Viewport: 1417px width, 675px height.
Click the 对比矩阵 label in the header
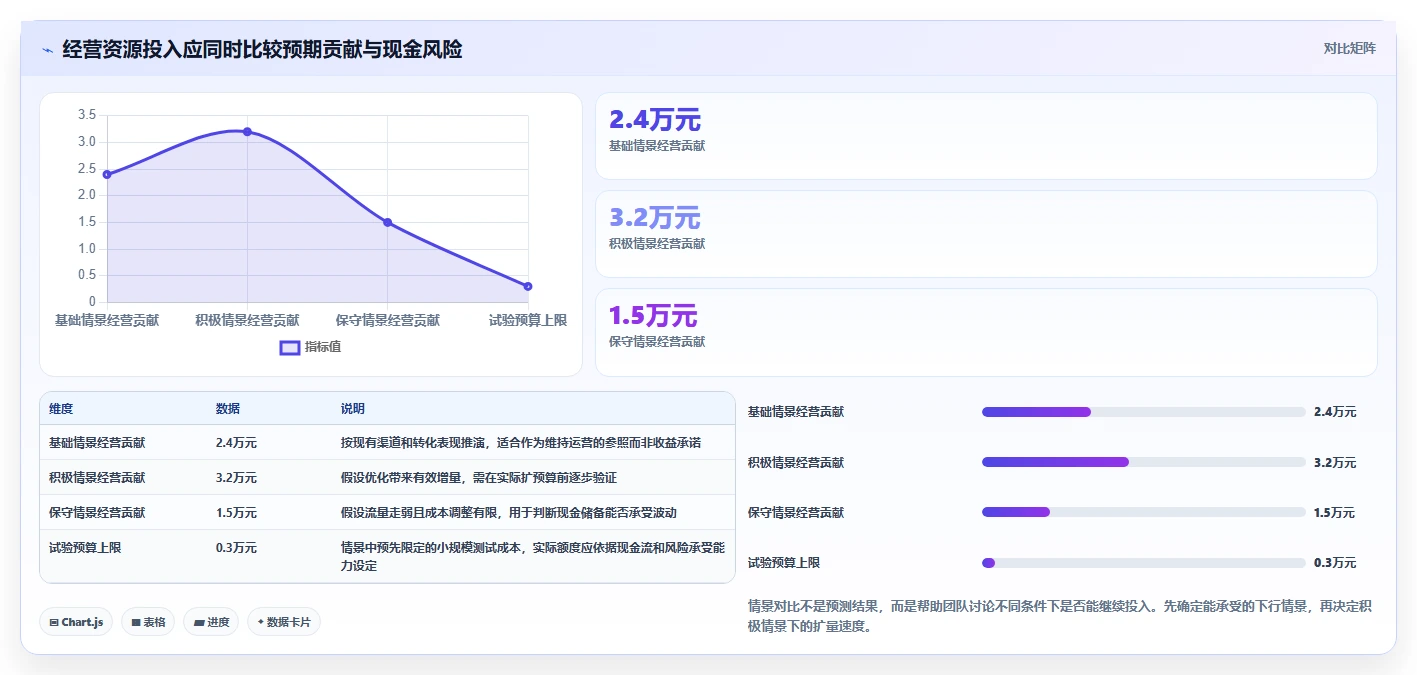(x=1349, y=48)
